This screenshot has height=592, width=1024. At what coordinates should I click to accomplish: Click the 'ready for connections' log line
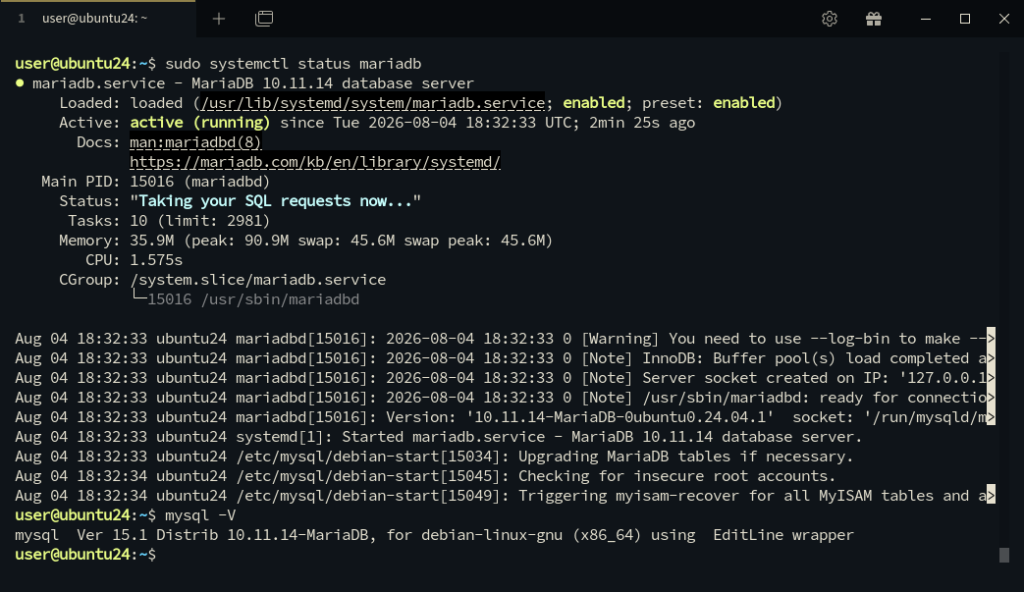click(504, 397)
